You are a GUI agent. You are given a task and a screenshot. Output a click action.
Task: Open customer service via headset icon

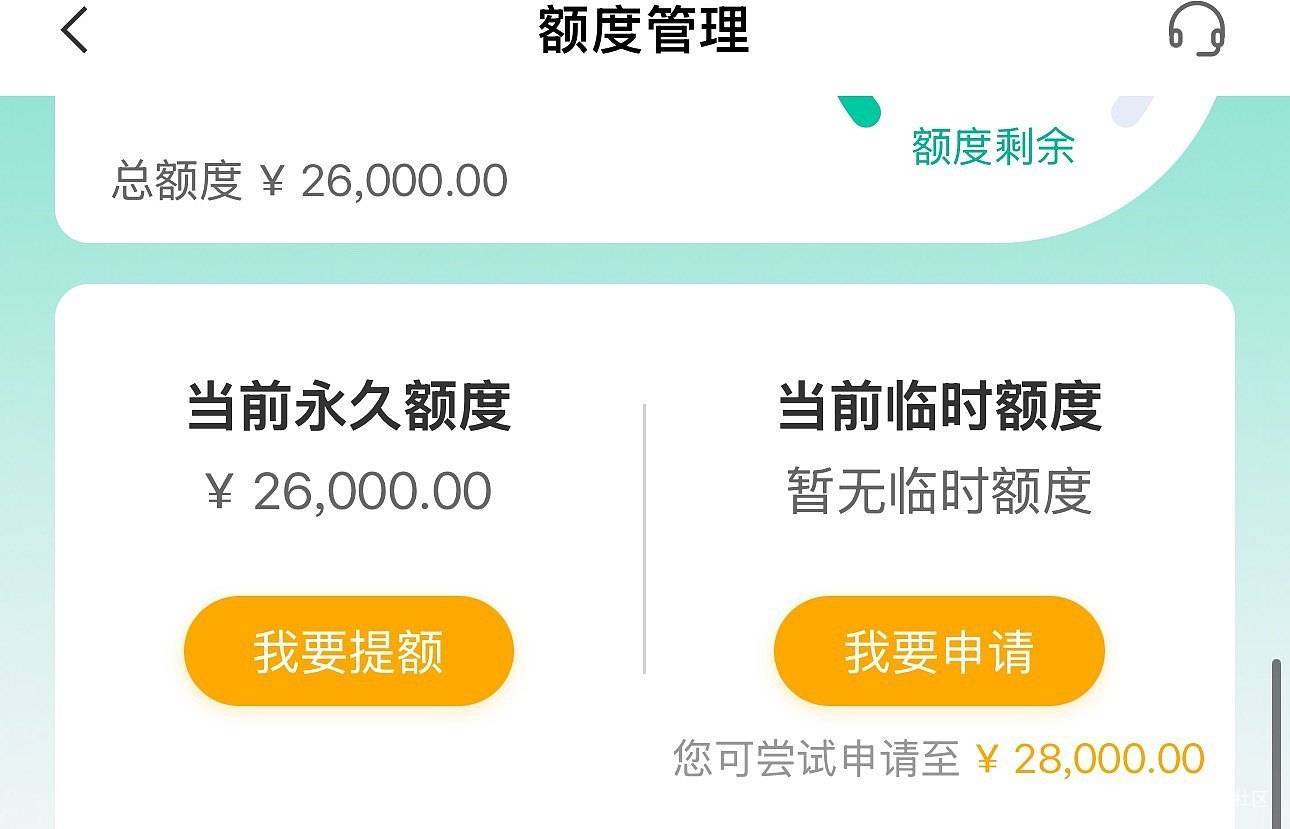[1197, 30]
